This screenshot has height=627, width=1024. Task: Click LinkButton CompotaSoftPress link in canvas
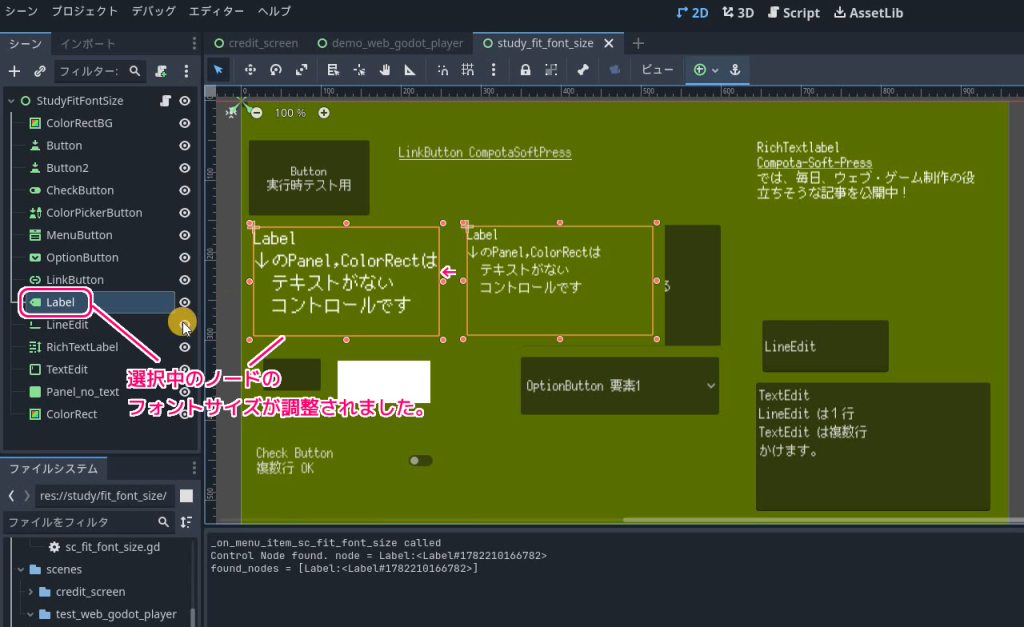pos(485,152)
